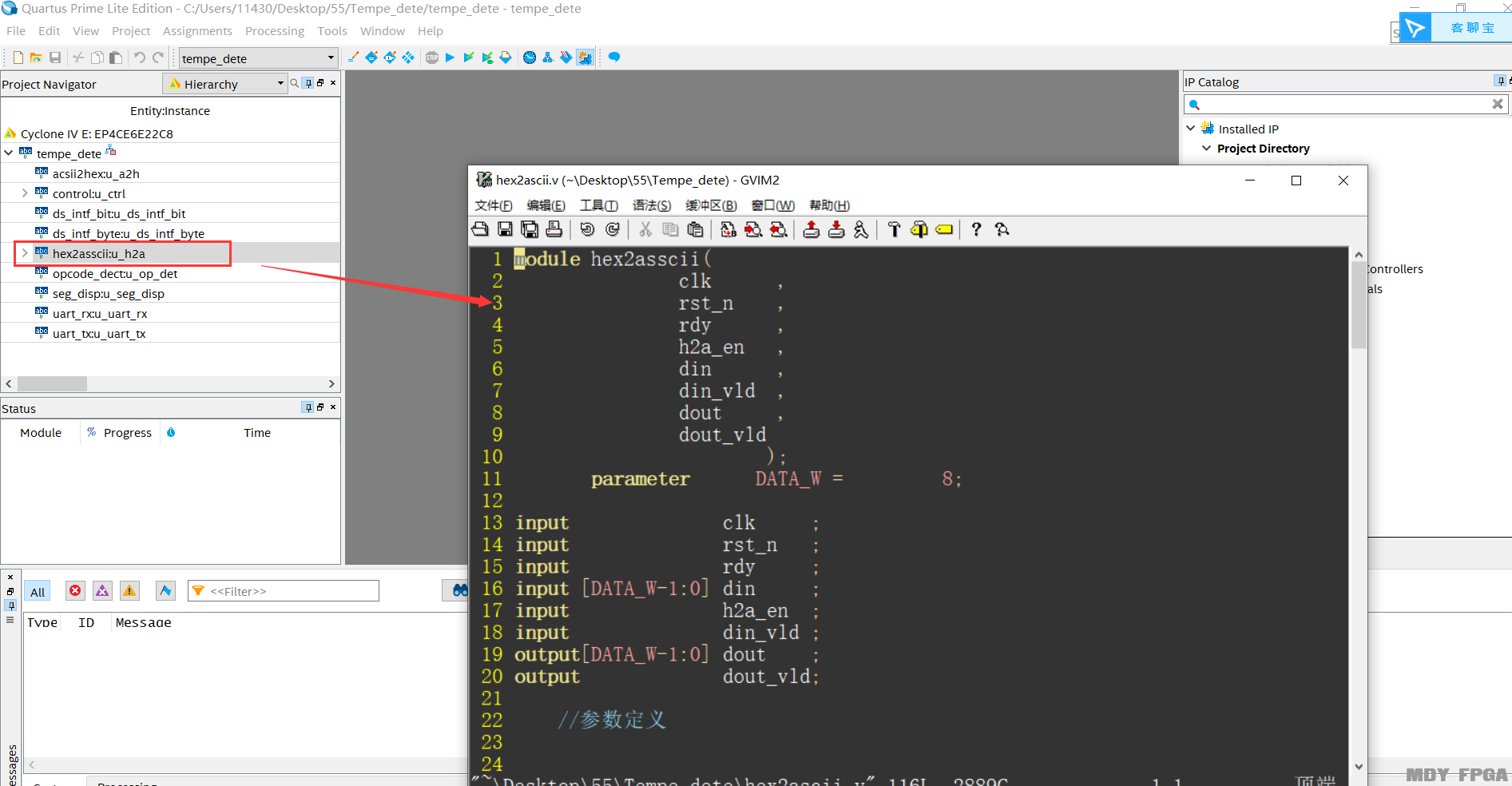Start Compilation with the blue play icon
The width and height of the screenshot is (1512, 786).
450,58
